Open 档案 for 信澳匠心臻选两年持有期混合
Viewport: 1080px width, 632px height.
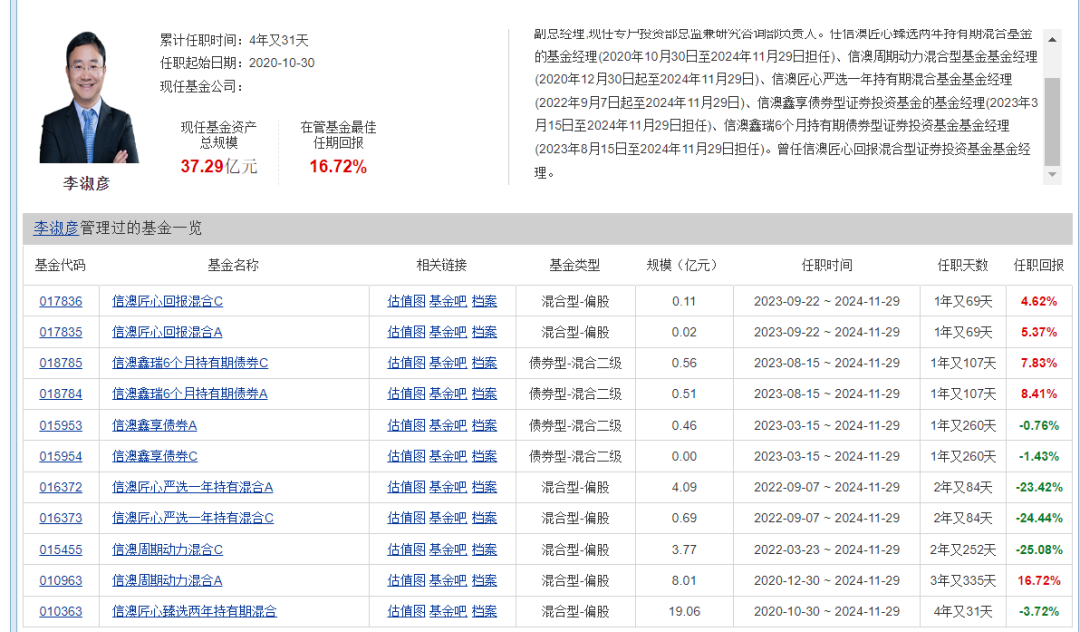(484, 611)
